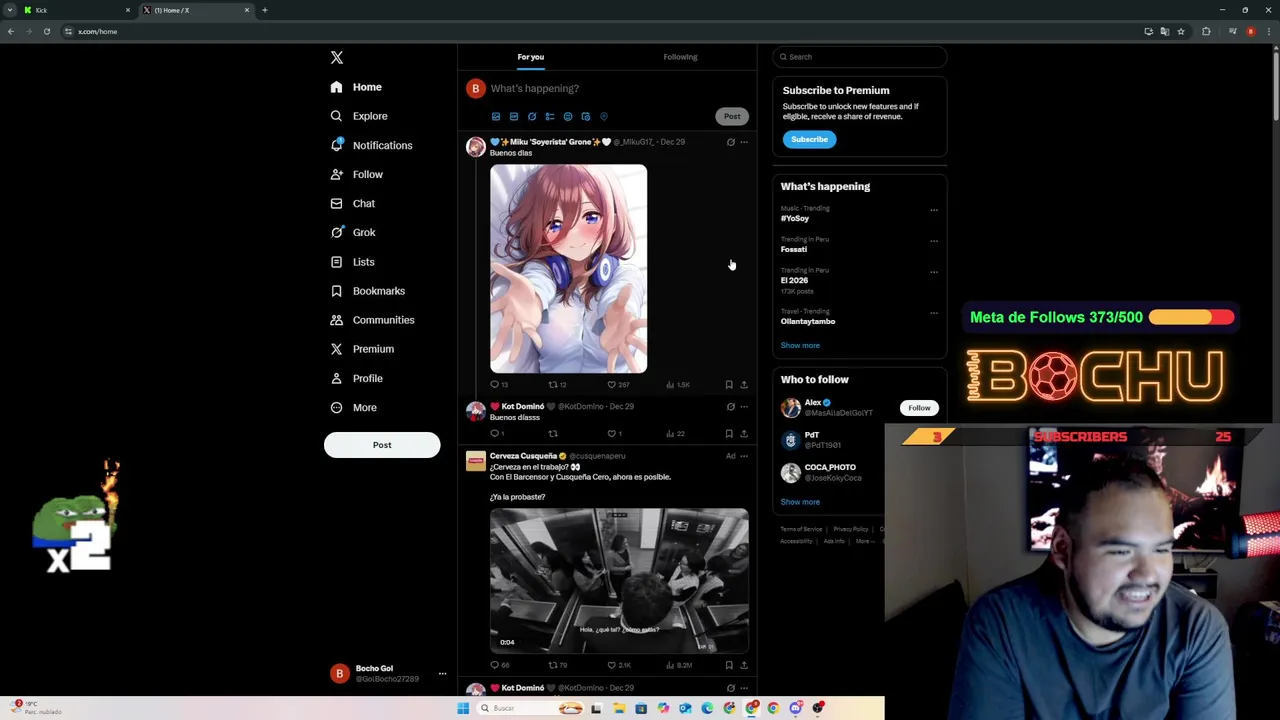Open options for Fossati trend
The width and height of the screenshot is (1280, 720).
[934, 241]
